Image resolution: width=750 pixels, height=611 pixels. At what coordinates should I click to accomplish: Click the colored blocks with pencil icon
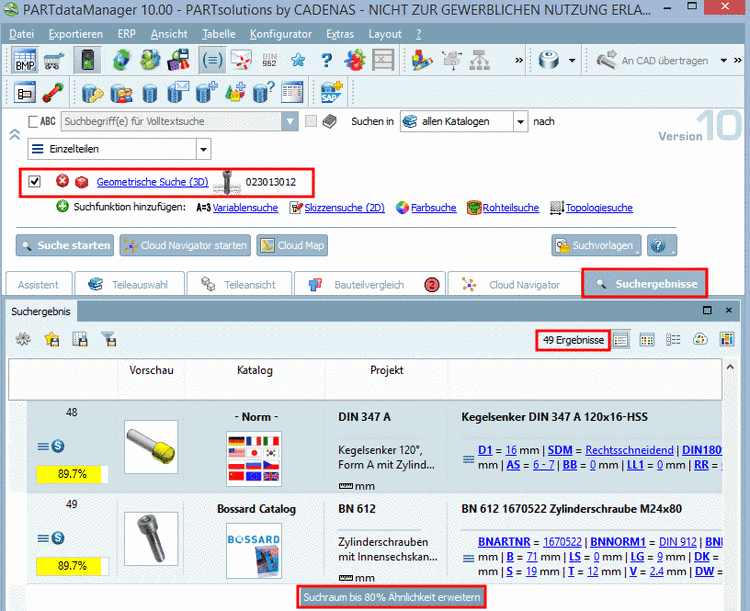[x=422, y=60]
